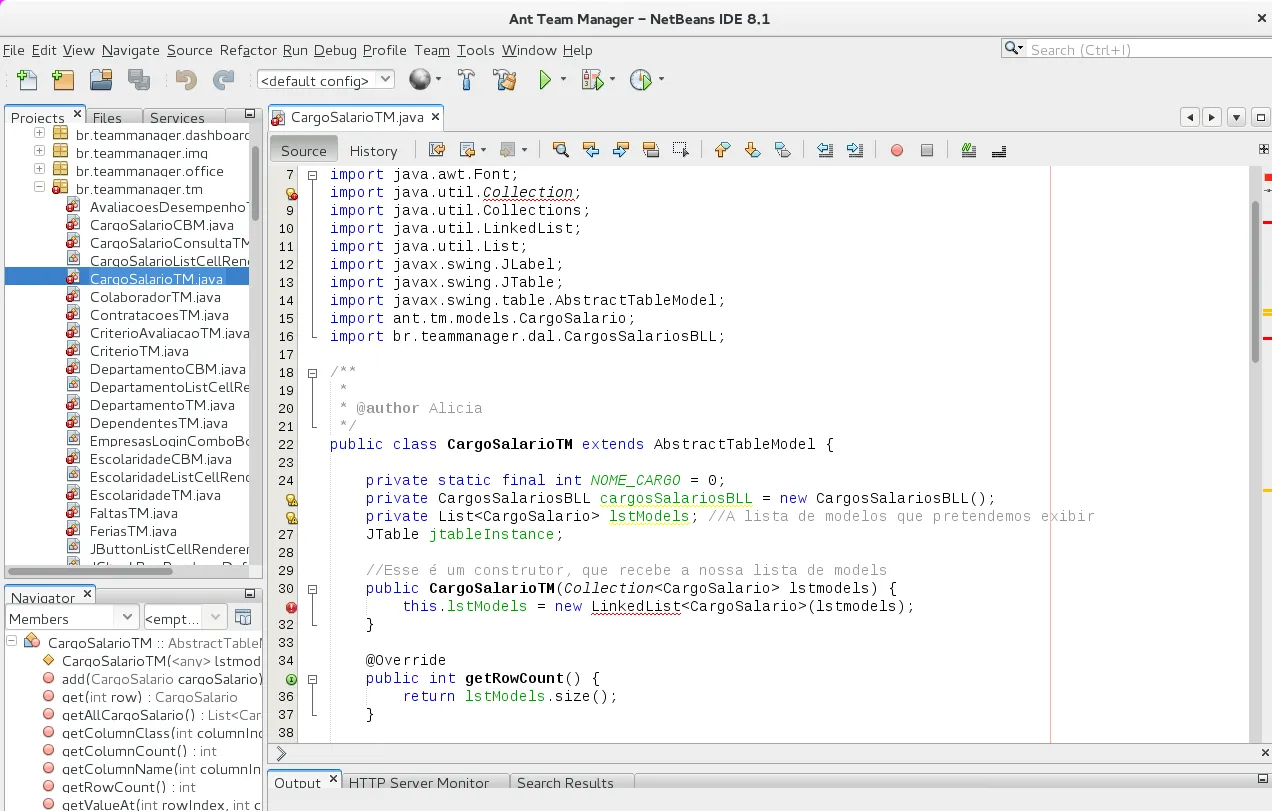
Task: Select ColaboradorTM.java in project tree
Action: 155,297
